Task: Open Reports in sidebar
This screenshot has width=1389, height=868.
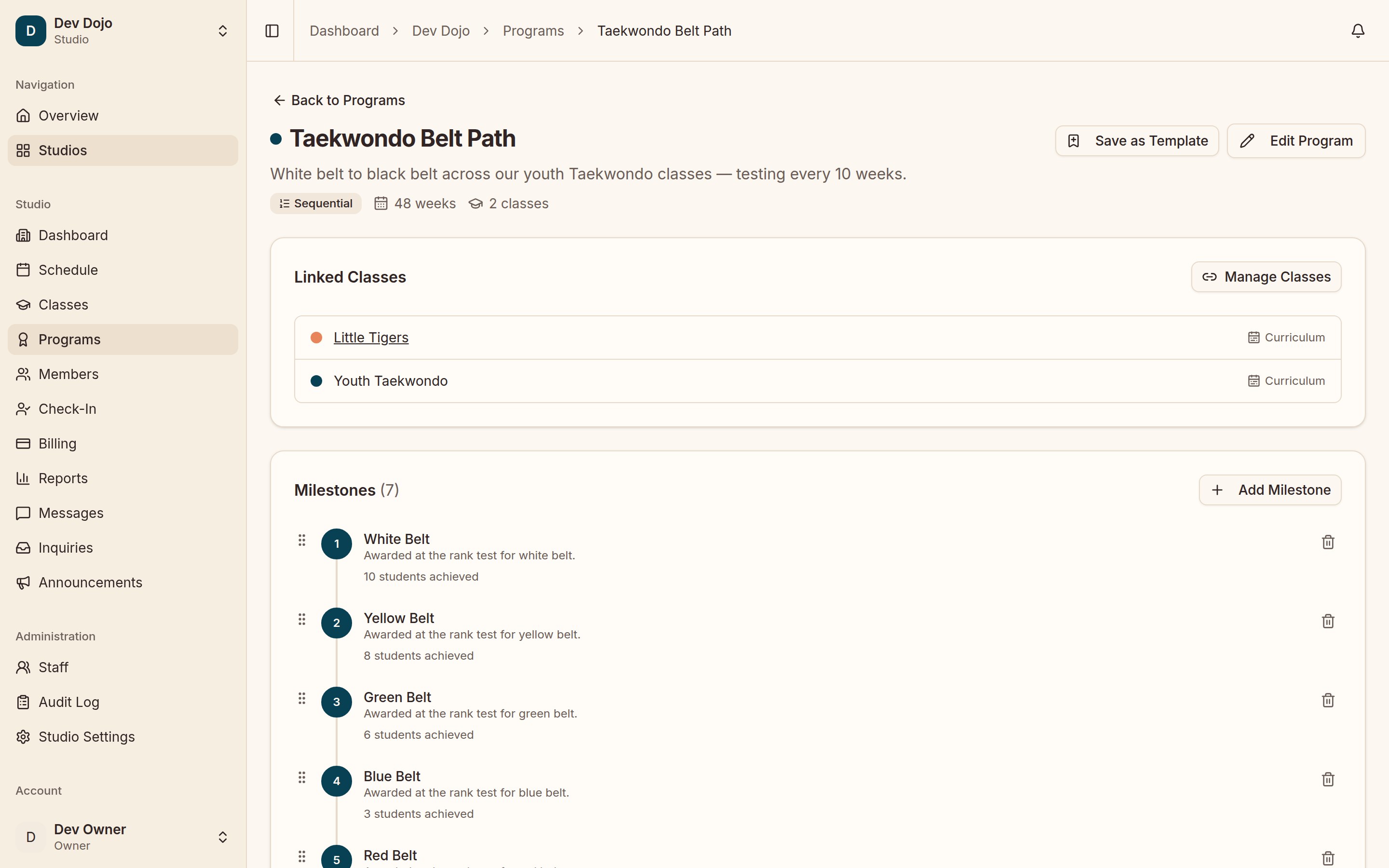Action: coord(123,478)
